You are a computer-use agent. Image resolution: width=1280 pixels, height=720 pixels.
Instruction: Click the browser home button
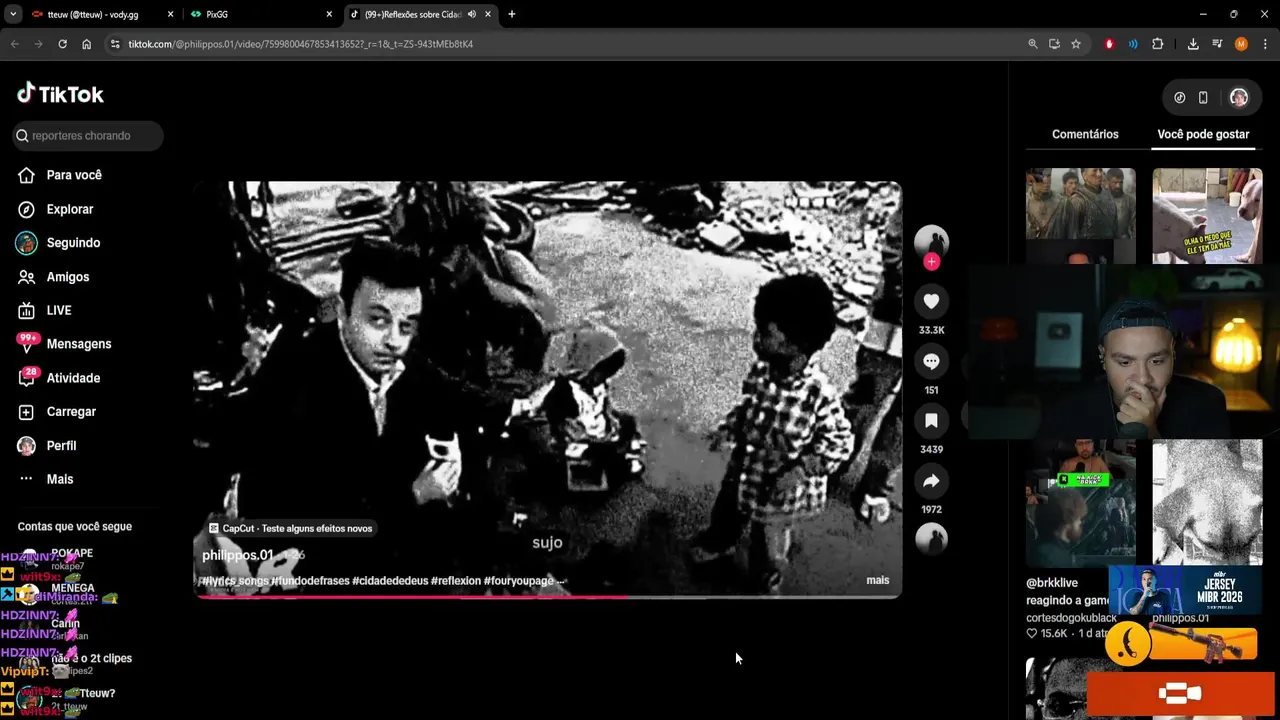86,44
